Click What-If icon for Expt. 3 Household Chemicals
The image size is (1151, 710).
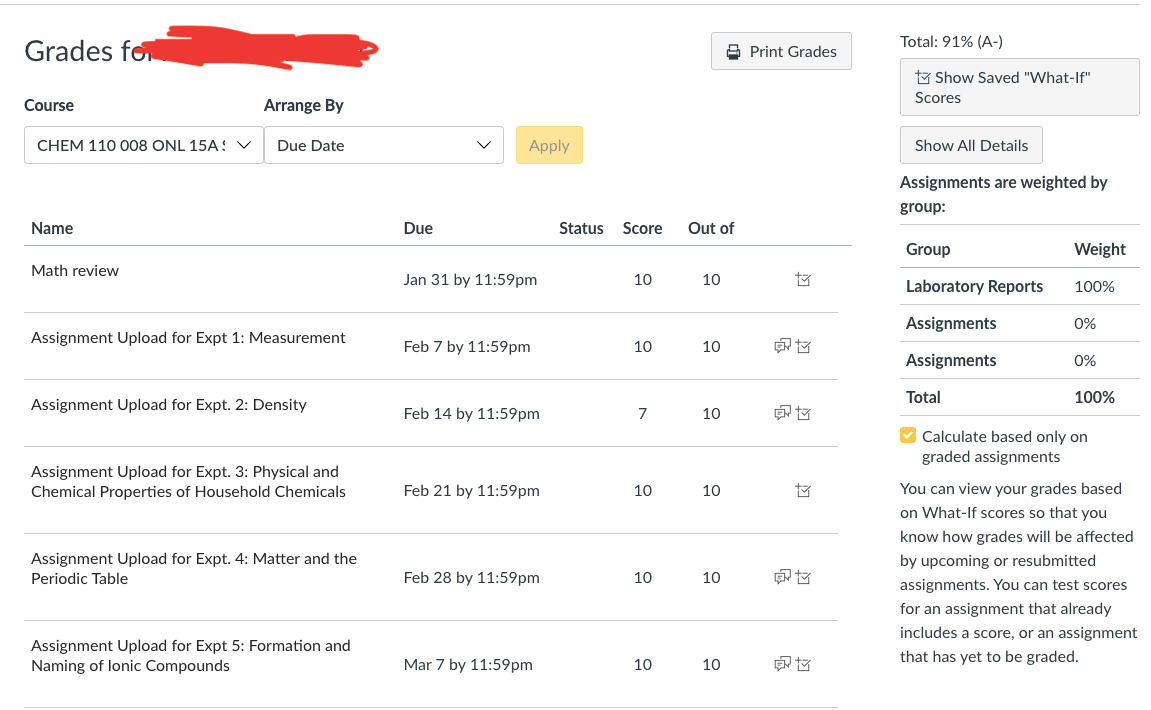coord(803,490)
